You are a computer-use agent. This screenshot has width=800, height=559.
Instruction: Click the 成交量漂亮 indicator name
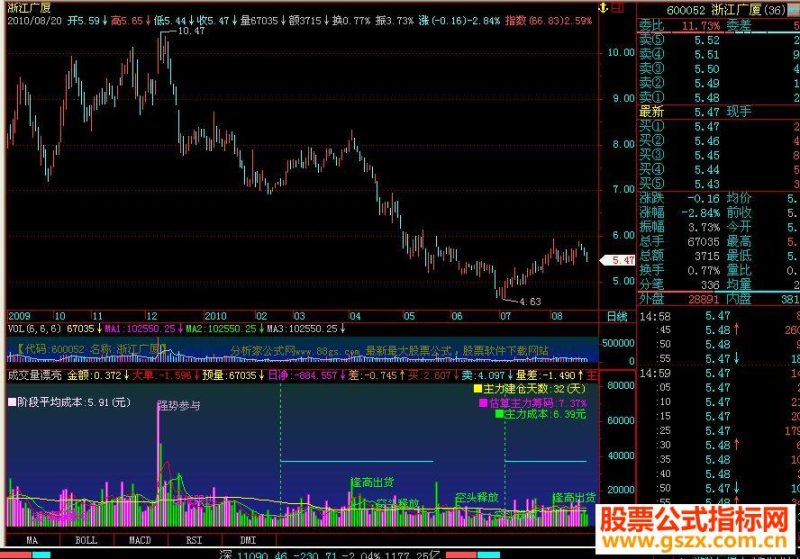point(34,376)
